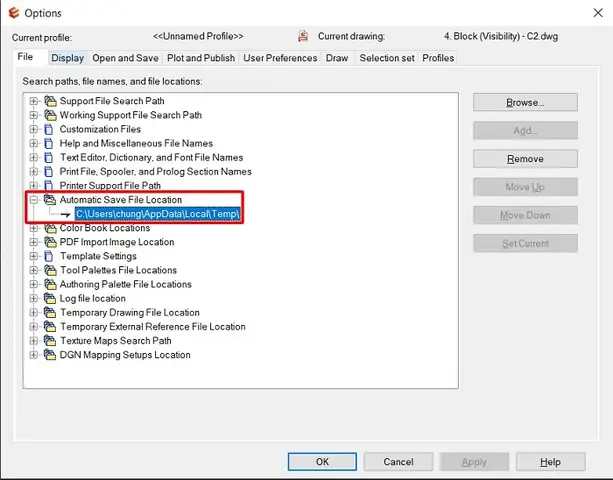Click the DGN Mapping Setups Location icon
This screenshot has height=480, width=613.
coord(50,355)
